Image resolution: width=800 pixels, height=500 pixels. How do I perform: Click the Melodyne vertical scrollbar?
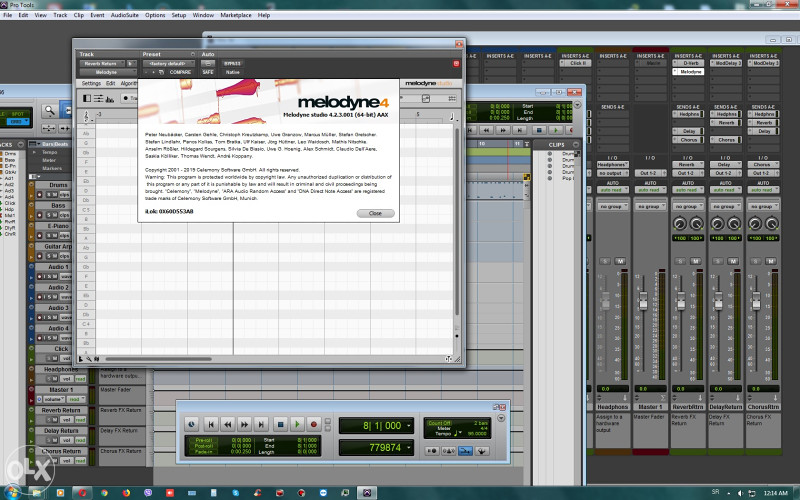click(457, 222)
